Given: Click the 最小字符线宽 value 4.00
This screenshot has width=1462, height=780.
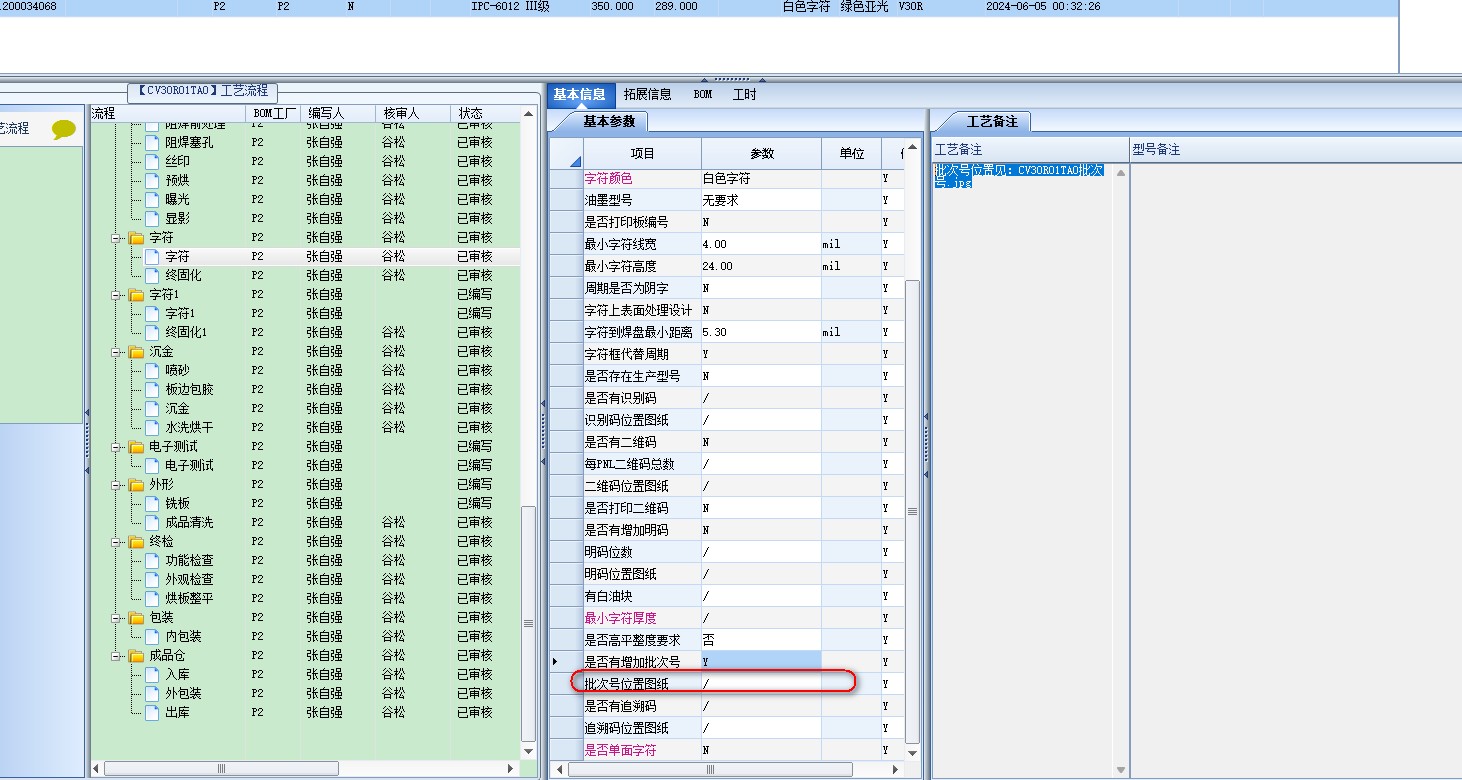Looking at the screenshot, I should 762,244.
